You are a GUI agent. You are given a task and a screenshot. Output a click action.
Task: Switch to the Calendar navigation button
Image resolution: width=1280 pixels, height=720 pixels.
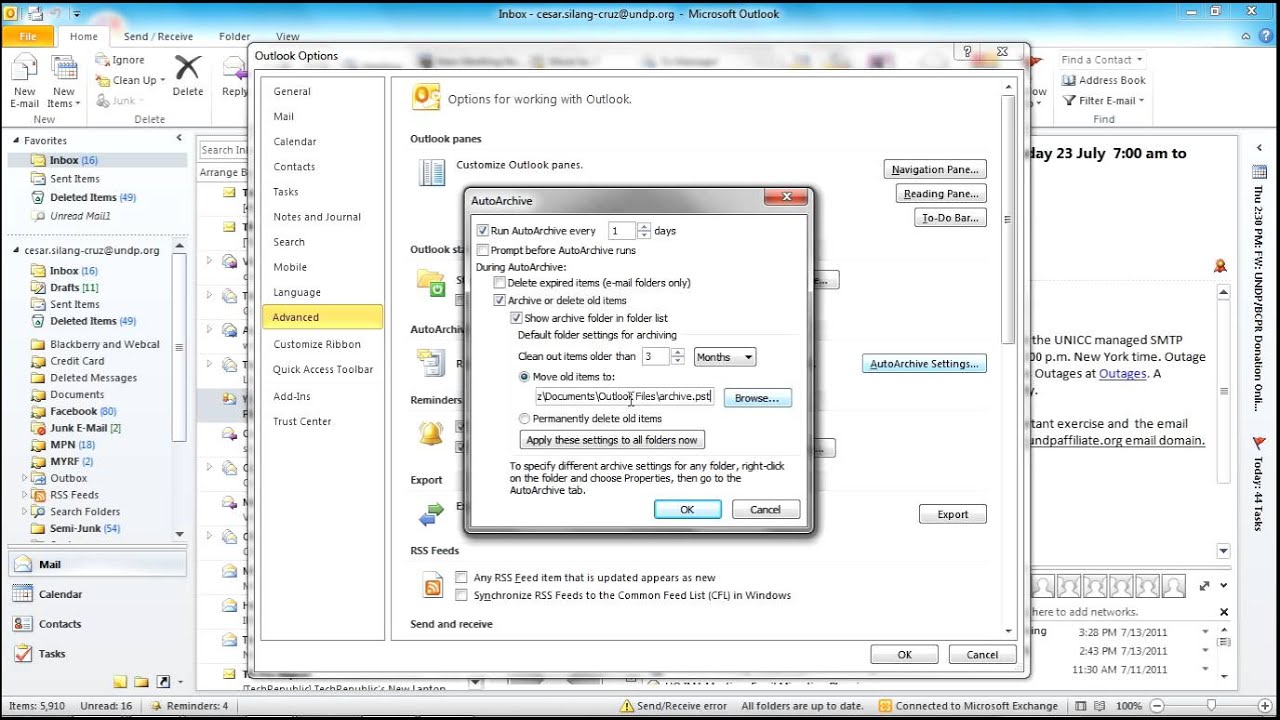pos(96,594)
